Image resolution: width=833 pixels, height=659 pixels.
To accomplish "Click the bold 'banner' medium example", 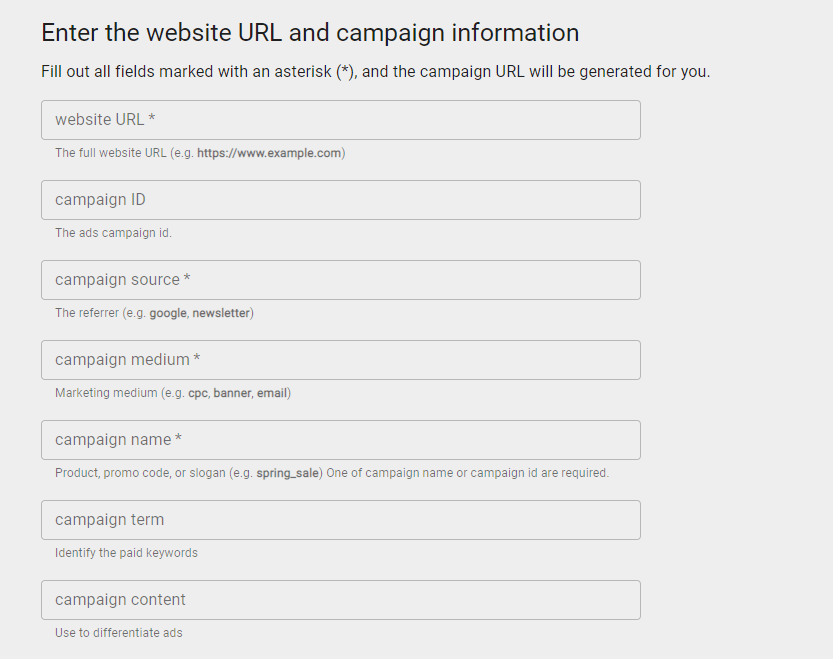I will click(231, 393).
